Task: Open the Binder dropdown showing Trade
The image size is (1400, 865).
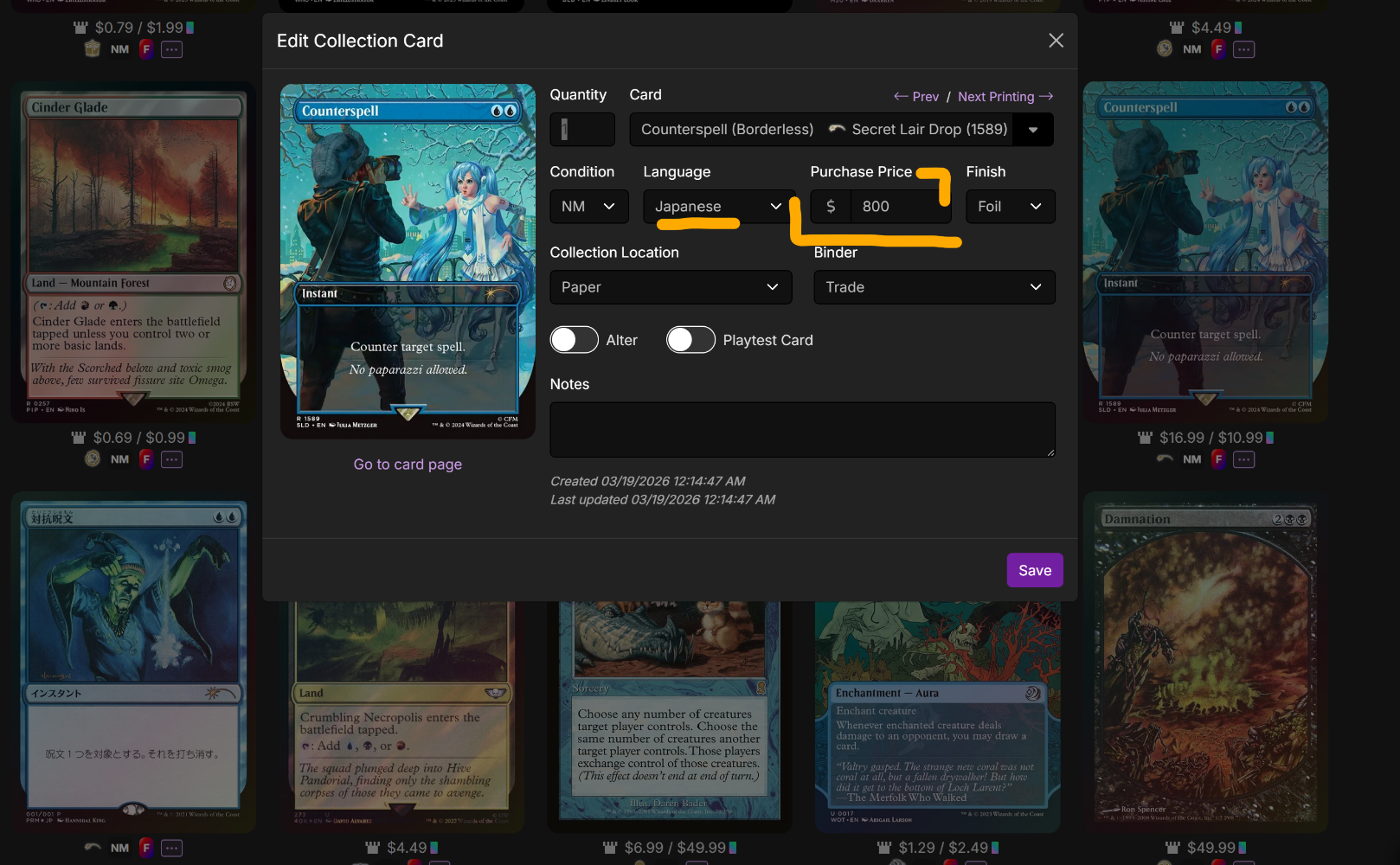Action: [934, 287]
